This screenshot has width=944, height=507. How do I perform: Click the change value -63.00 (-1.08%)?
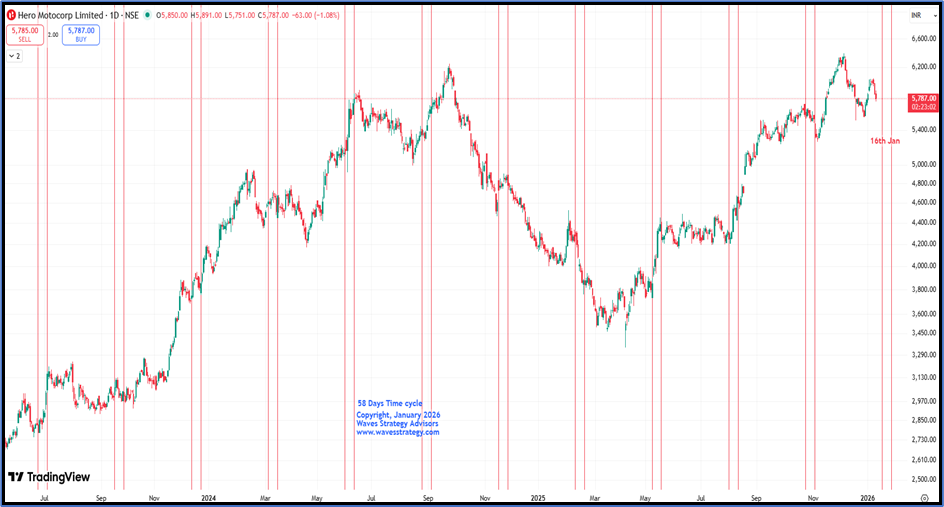click(x=315, y=15)
